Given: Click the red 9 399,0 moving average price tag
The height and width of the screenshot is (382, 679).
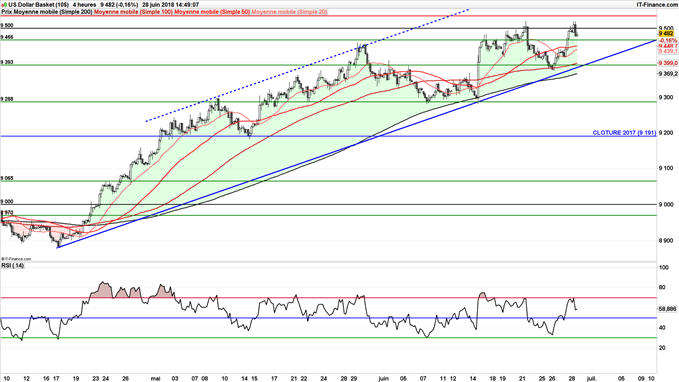Looking at the screenshot, I should pos(668,63).
